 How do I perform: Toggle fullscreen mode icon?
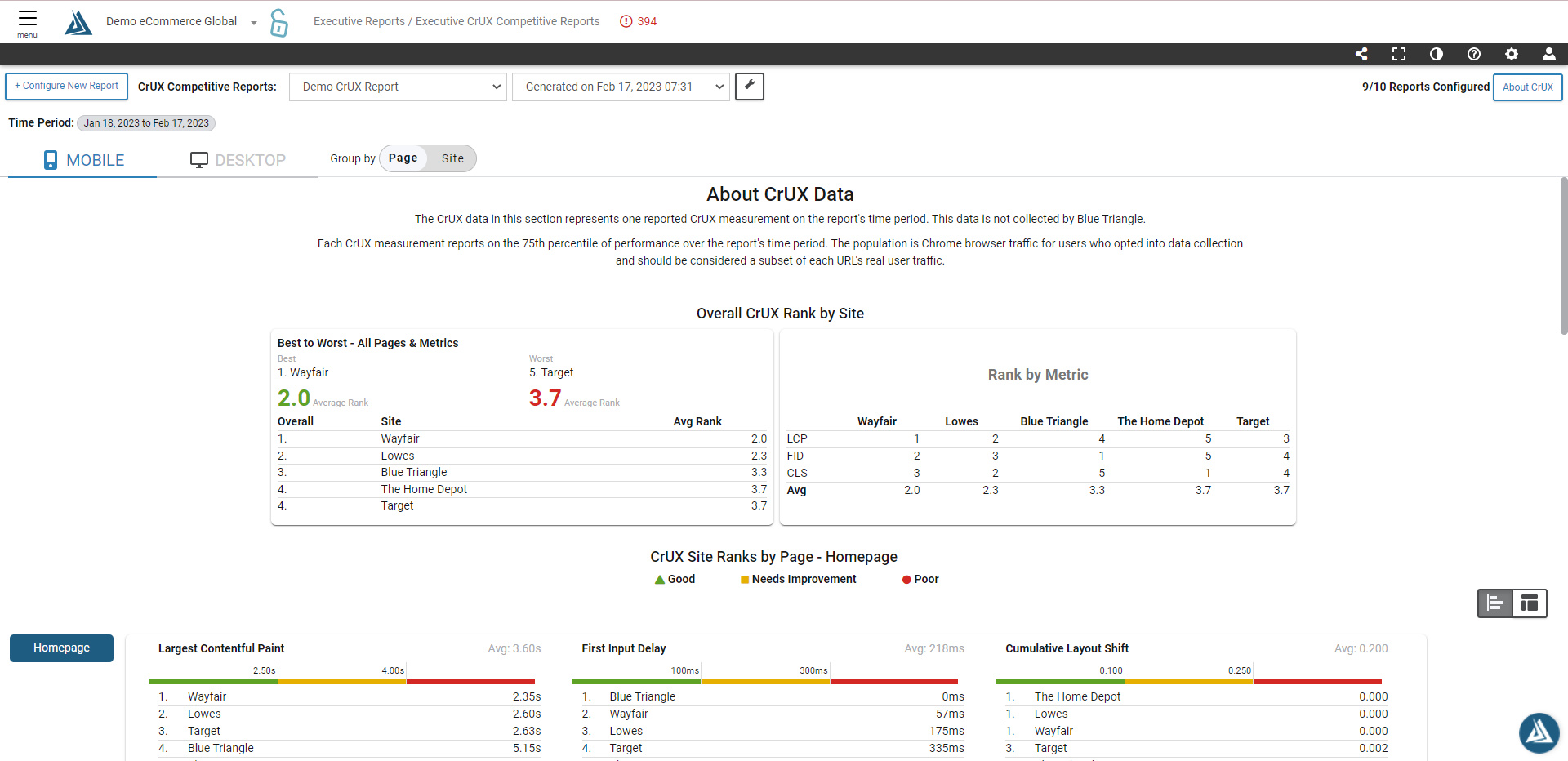(x=1399, y=54)
